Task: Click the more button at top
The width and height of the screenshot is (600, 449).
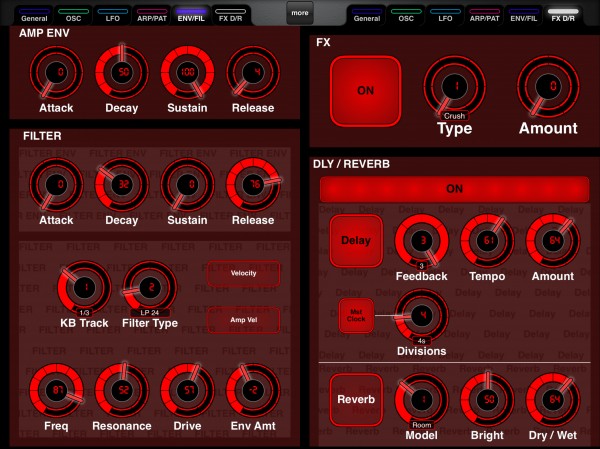Action: tap(300, 13)
